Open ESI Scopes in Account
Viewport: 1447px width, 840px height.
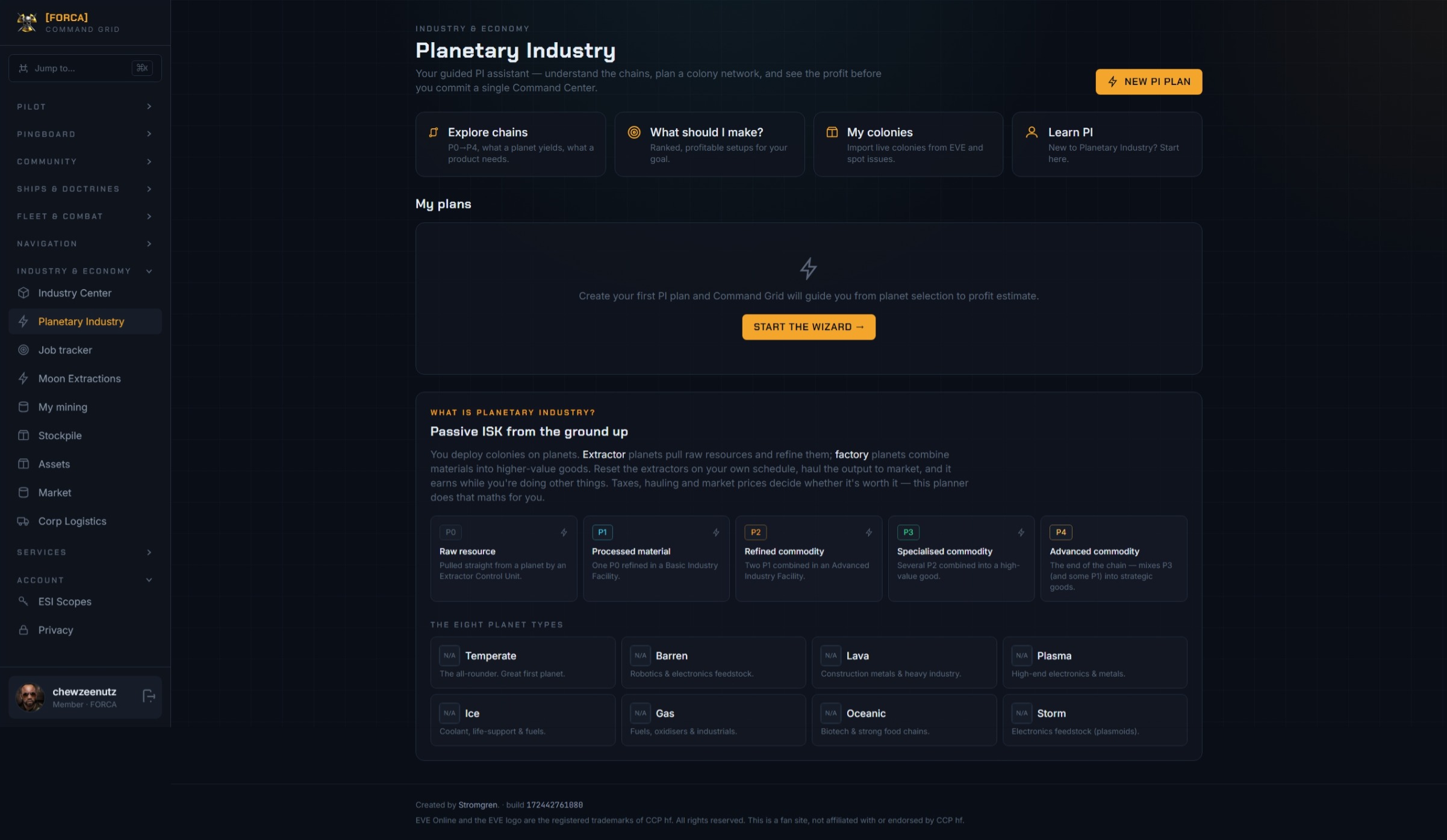(85, 601)
